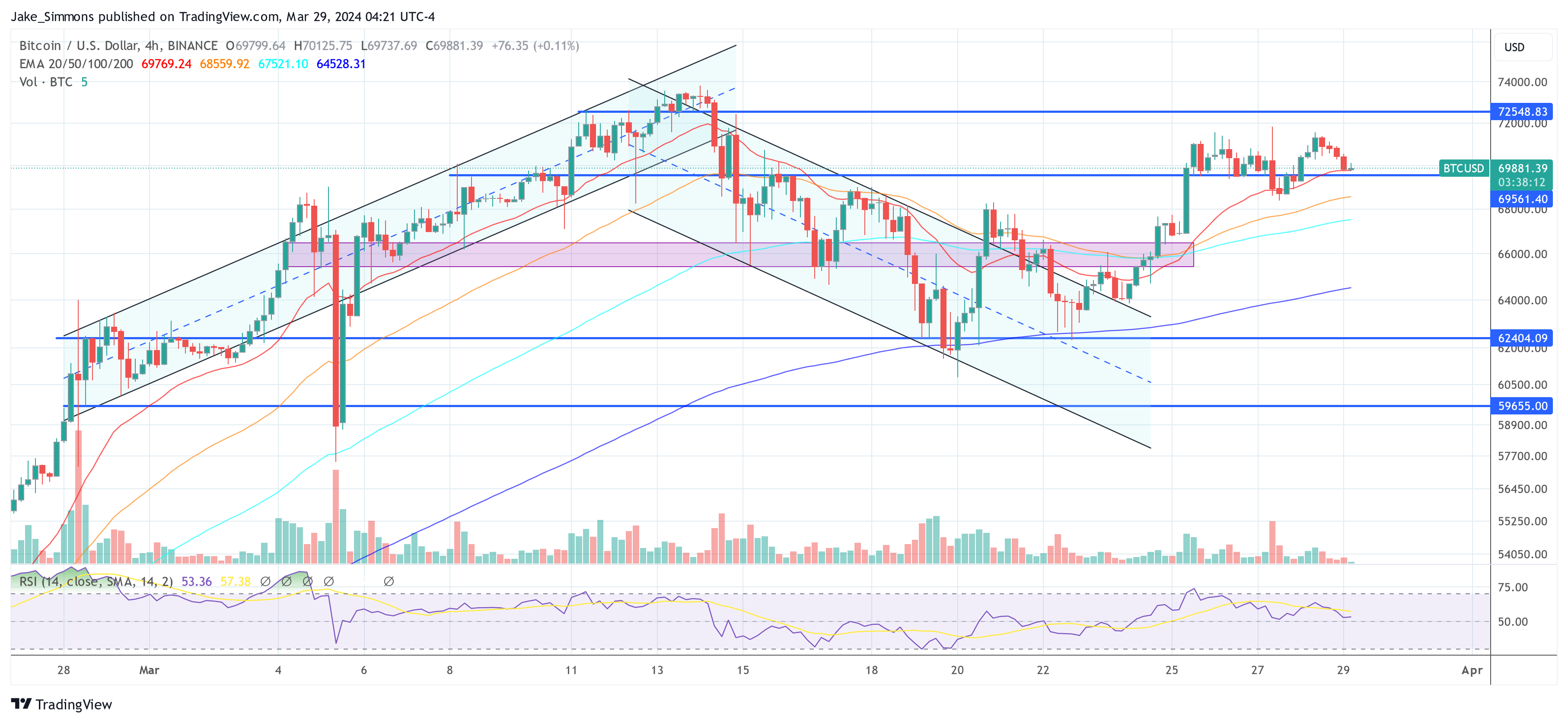Screen dimensions: 1568x723
Task: Click the 28 date label on time axis
Action: tap(63, 670)
